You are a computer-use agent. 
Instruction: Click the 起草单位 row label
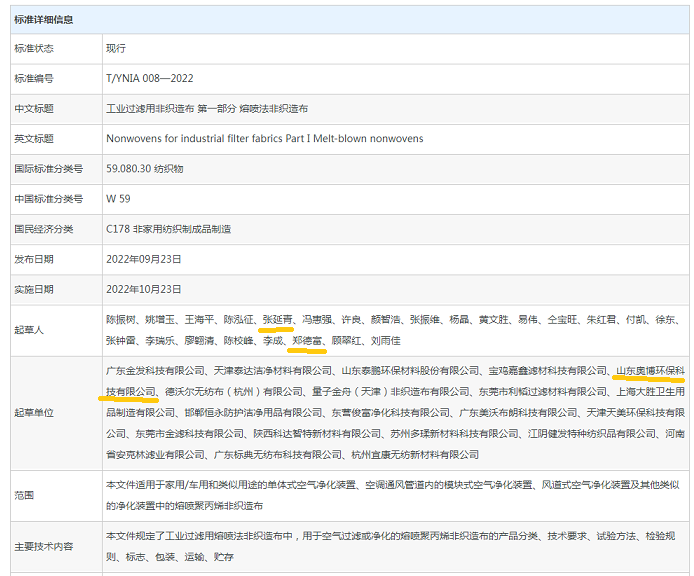33,412
